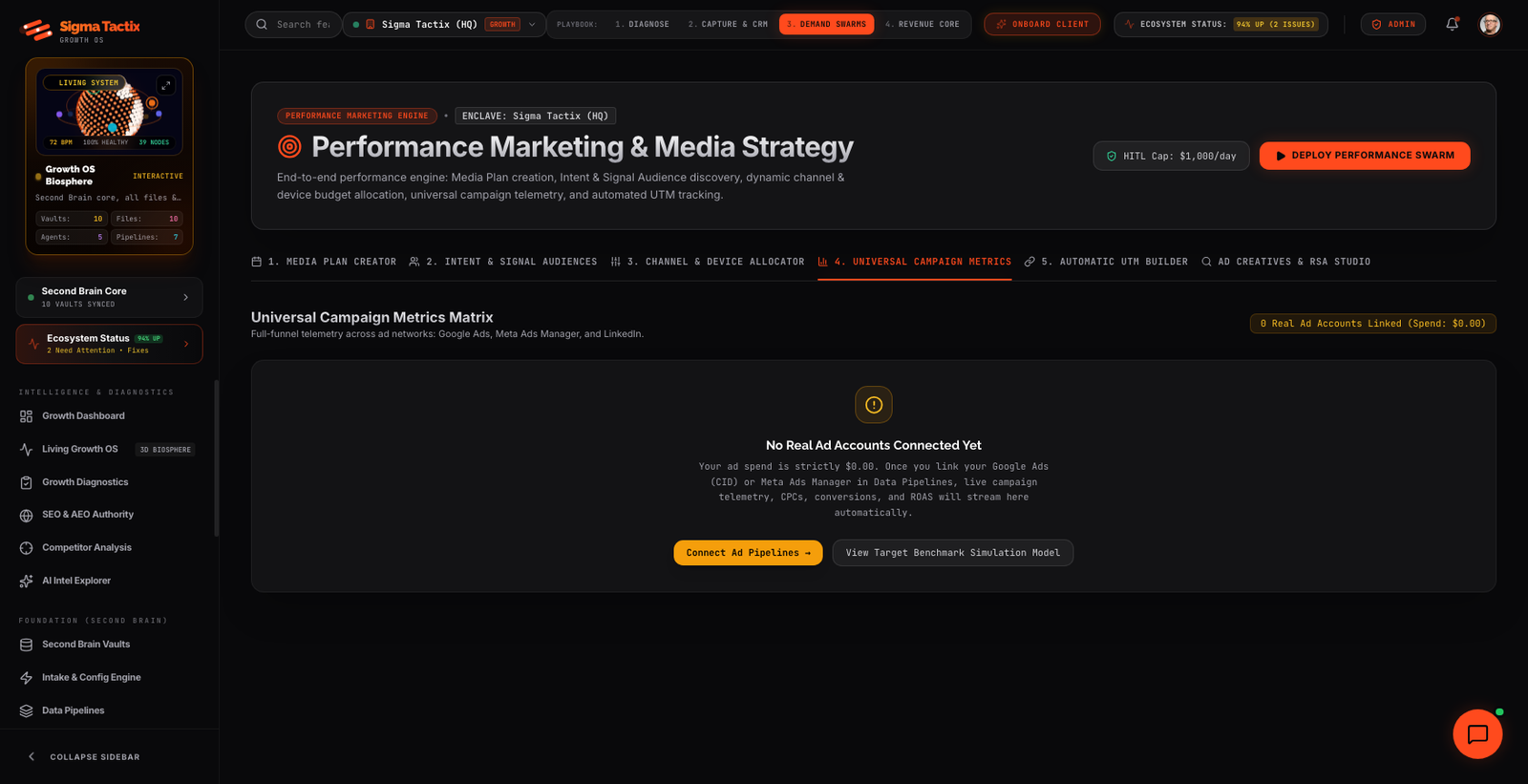Select 4. Universal Campaign Metrics tab
This screenshot has height=784, width=1528.
coord(915,262)
